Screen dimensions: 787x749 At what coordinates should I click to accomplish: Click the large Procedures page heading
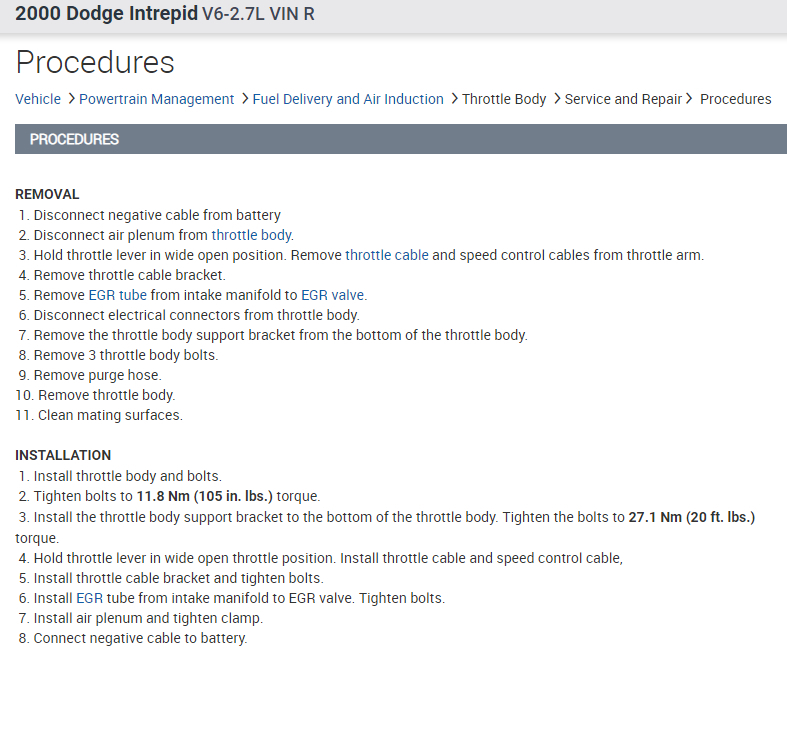click(x=95, y=62)
